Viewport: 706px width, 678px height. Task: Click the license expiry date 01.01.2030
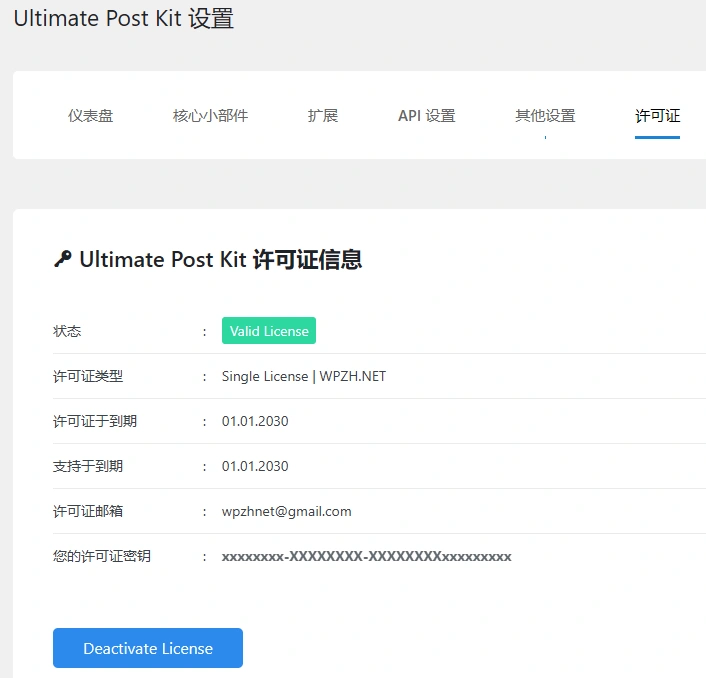coord(255,421)
